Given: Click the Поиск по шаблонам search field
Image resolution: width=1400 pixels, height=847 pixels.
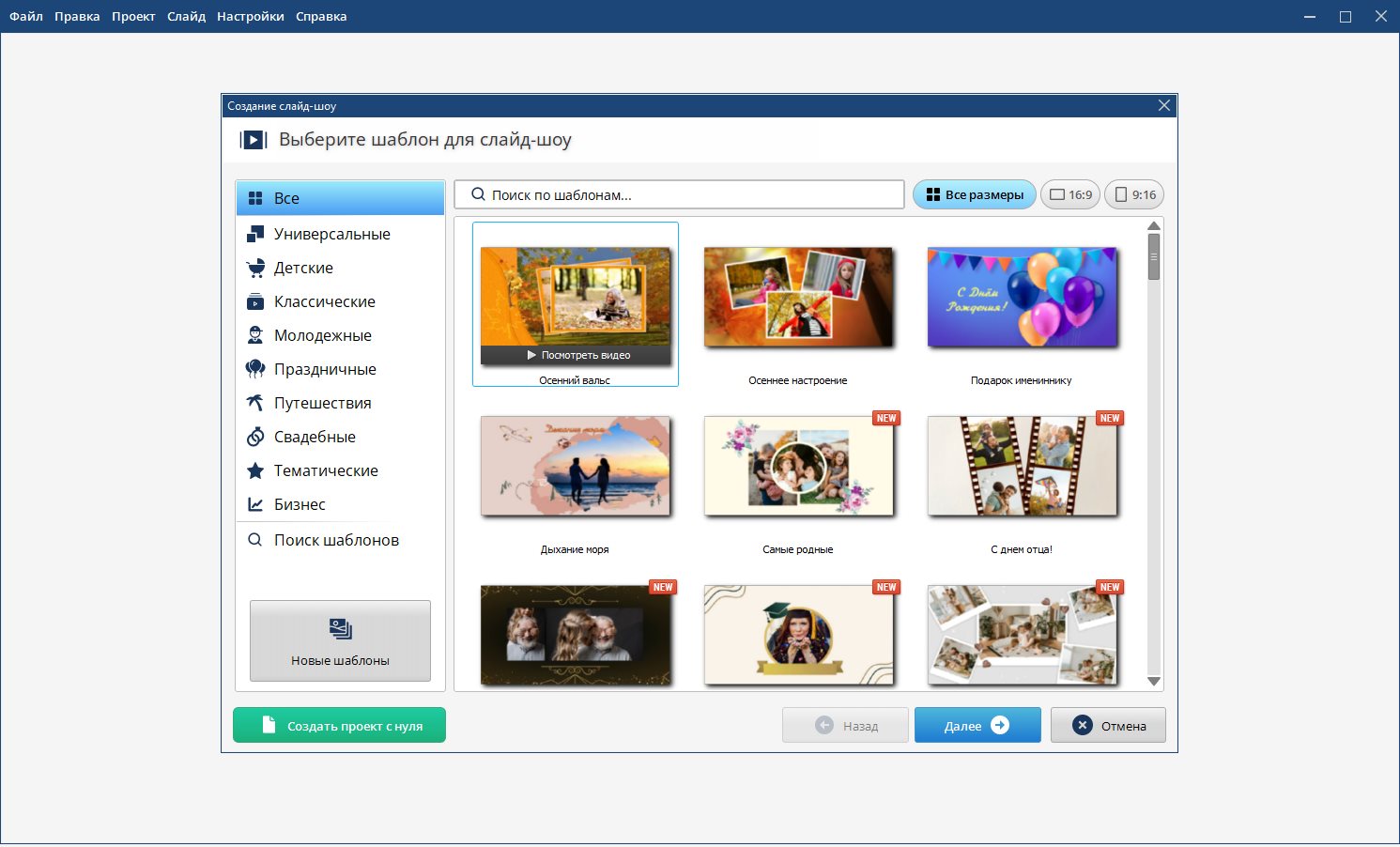Looking at the screenshot, I should 679,195.
